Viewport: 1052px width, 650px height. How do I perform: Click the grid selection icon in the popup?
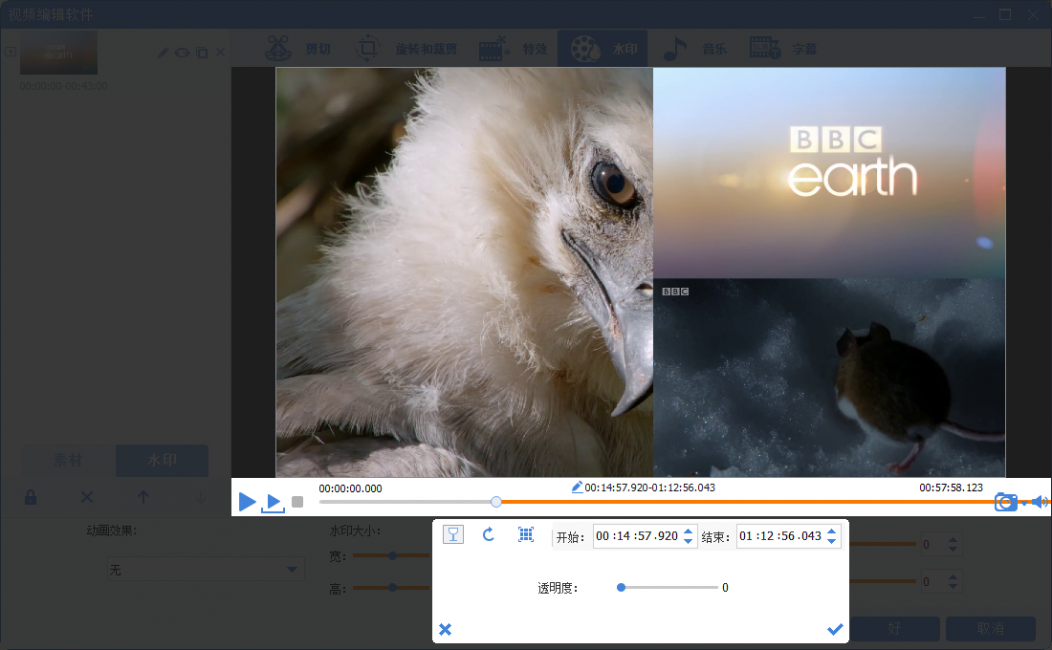click(526, 535)
